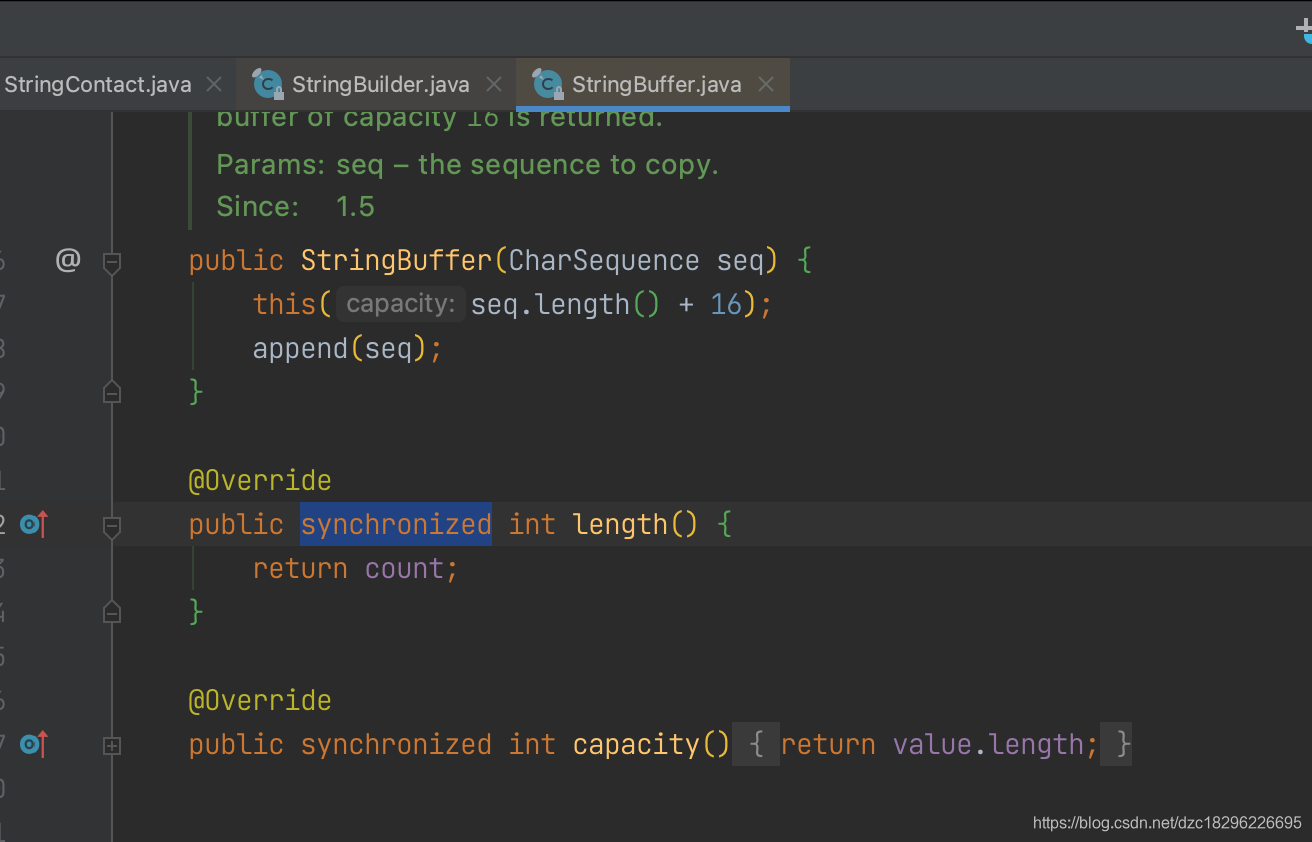Switch to the StringContact.java tab
This screenshot has width=1312, height=842.
pyautogui.click(x=97, y=85)
